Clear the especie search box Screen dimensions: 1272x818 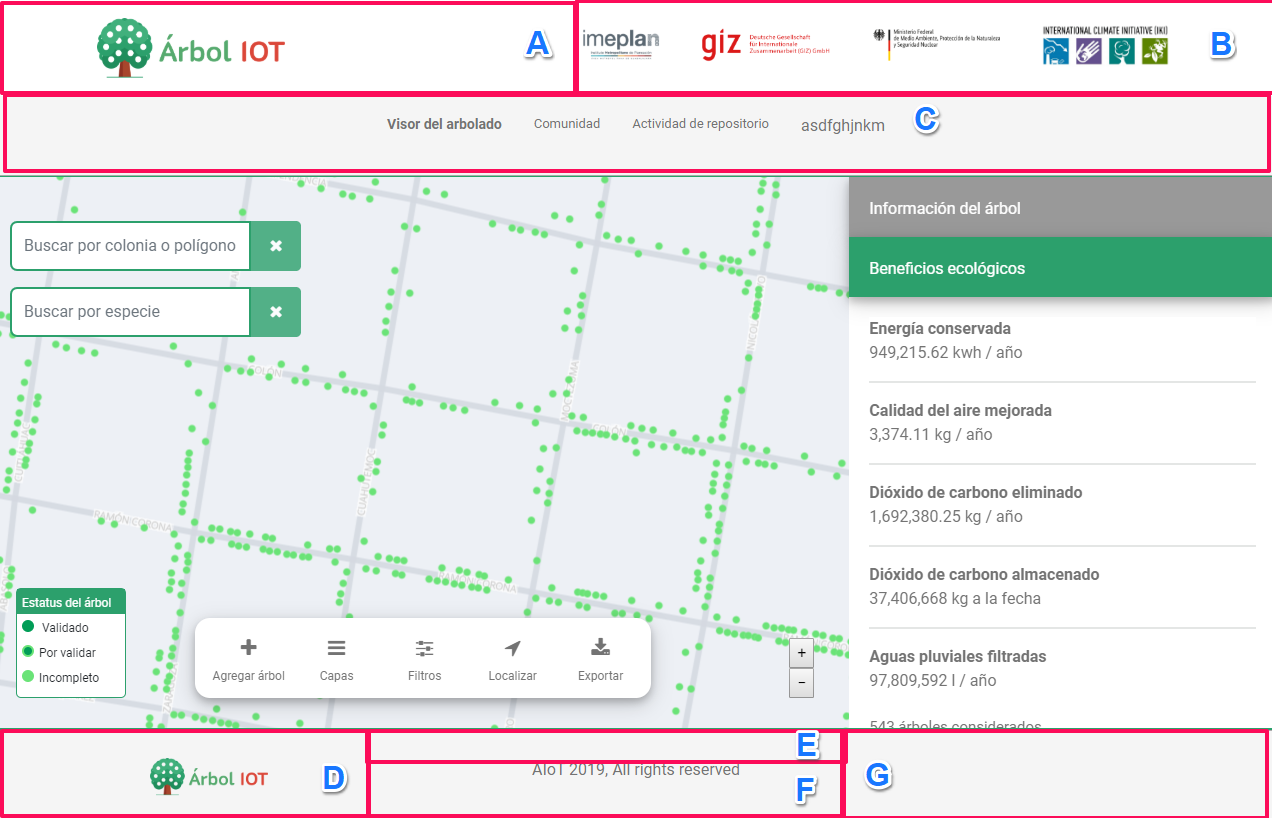tap(276, 312)
